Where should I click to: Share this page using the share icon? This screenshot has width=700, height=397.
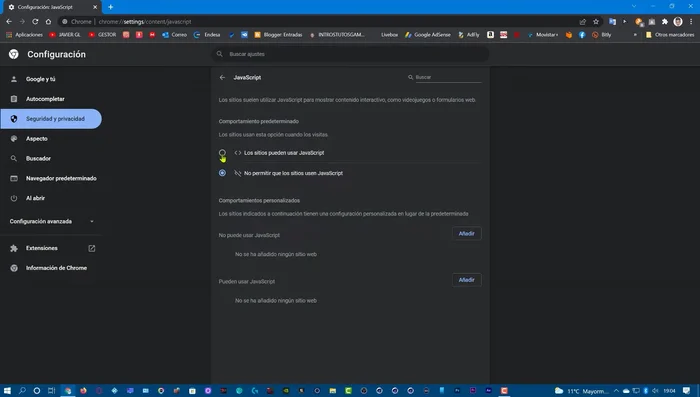[583, 21]
